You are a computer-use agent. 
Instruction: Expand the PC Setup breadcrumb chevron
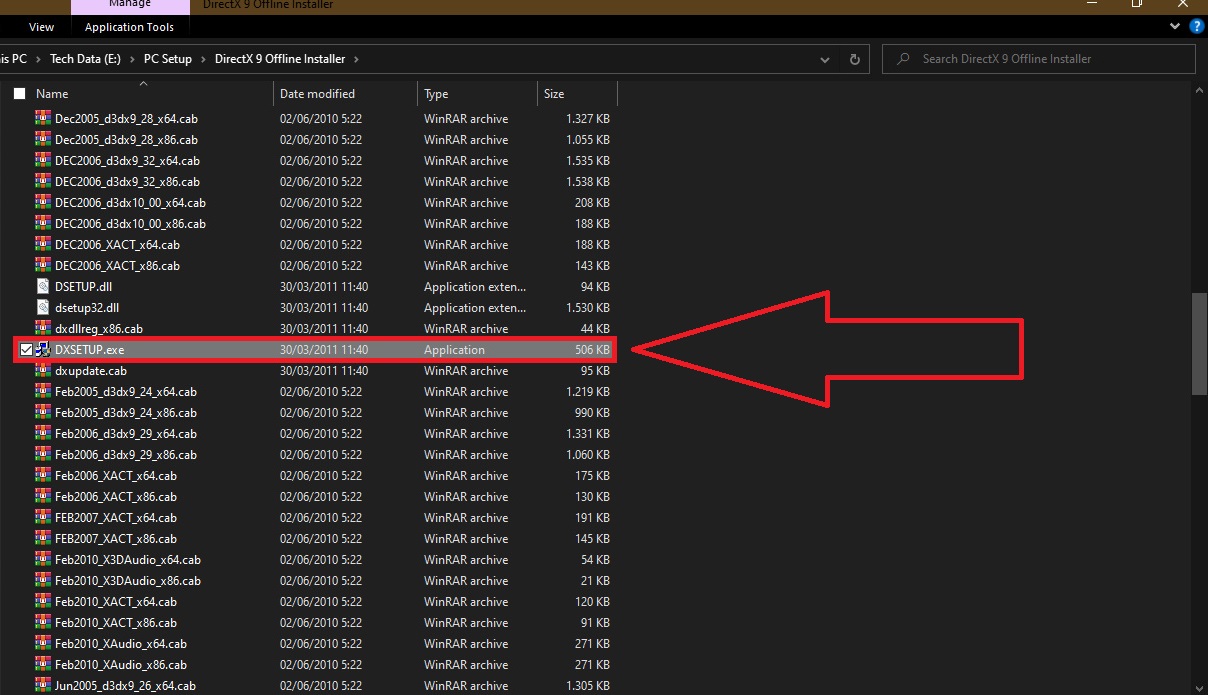pos(203,59)
